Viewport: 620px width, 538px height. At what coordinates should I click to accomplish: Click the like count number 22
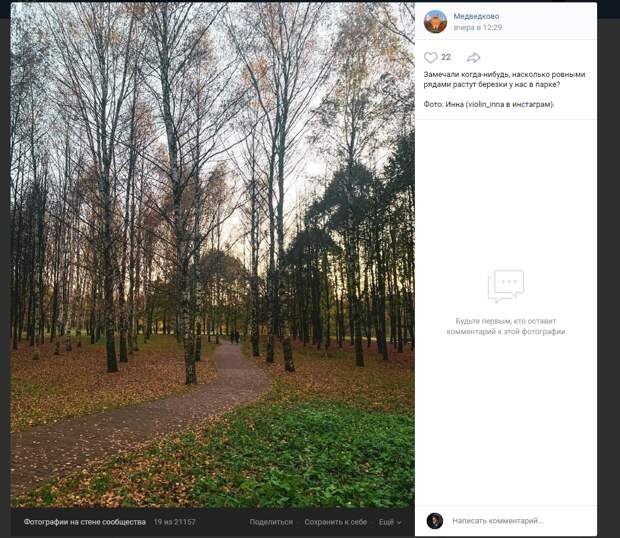point(446,57)
